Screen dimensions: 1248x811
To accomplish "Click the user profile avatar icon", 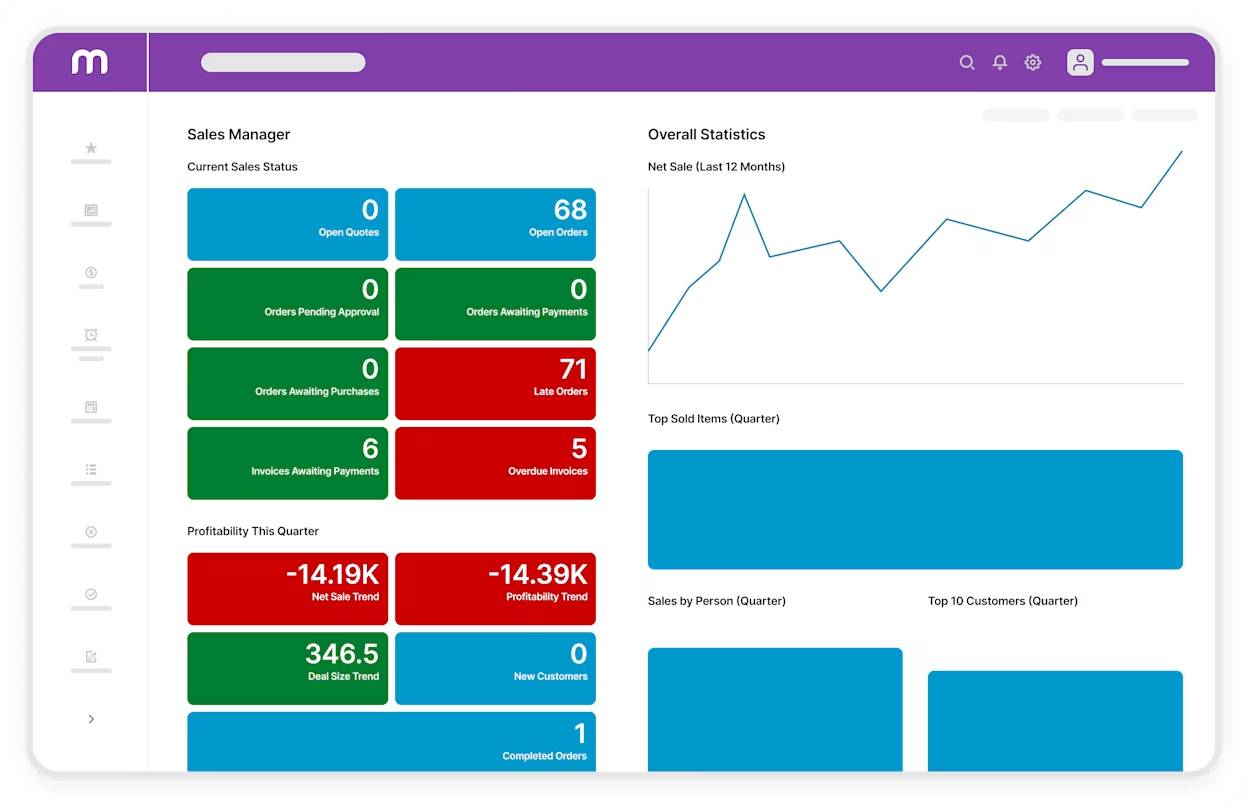I will pyautogui.click(x=1080, y=62).
